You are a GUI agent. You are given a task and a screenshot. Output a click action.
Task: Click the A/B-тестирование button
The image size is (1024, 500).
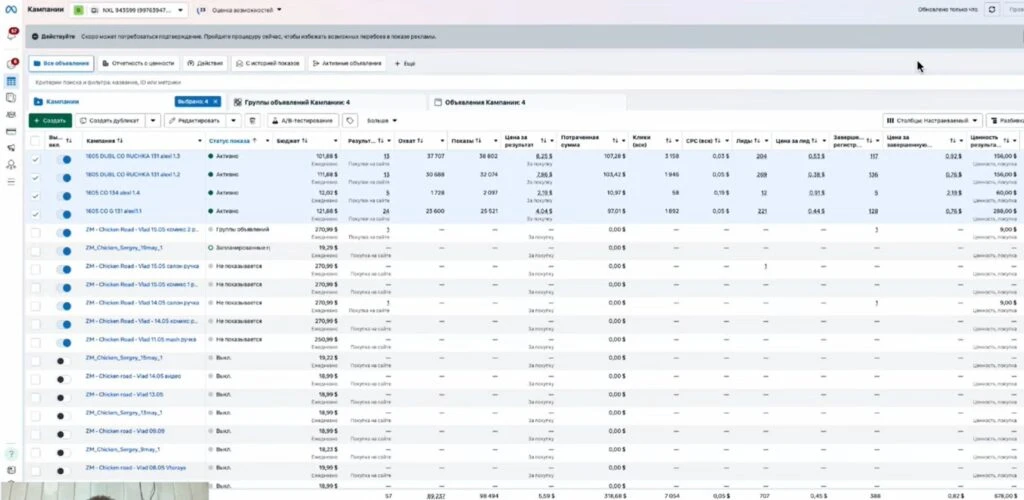point(303,121)
